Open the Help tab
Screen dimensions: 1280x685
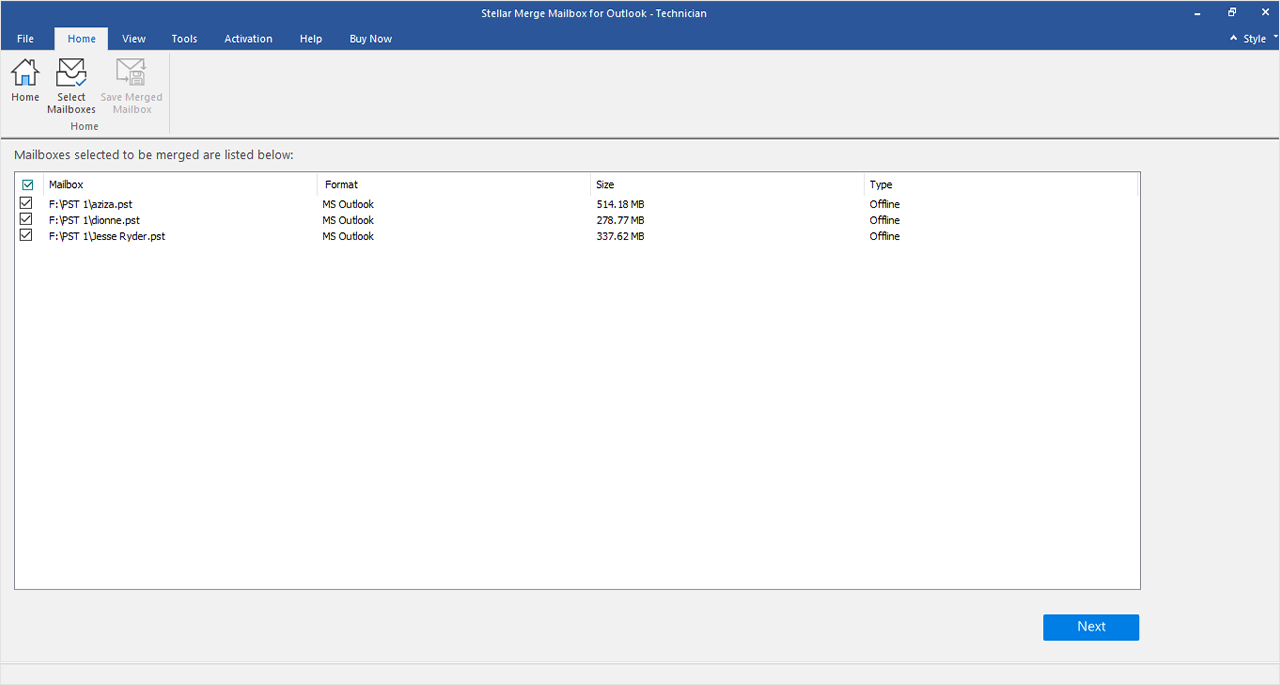click(x=311, y=39)
